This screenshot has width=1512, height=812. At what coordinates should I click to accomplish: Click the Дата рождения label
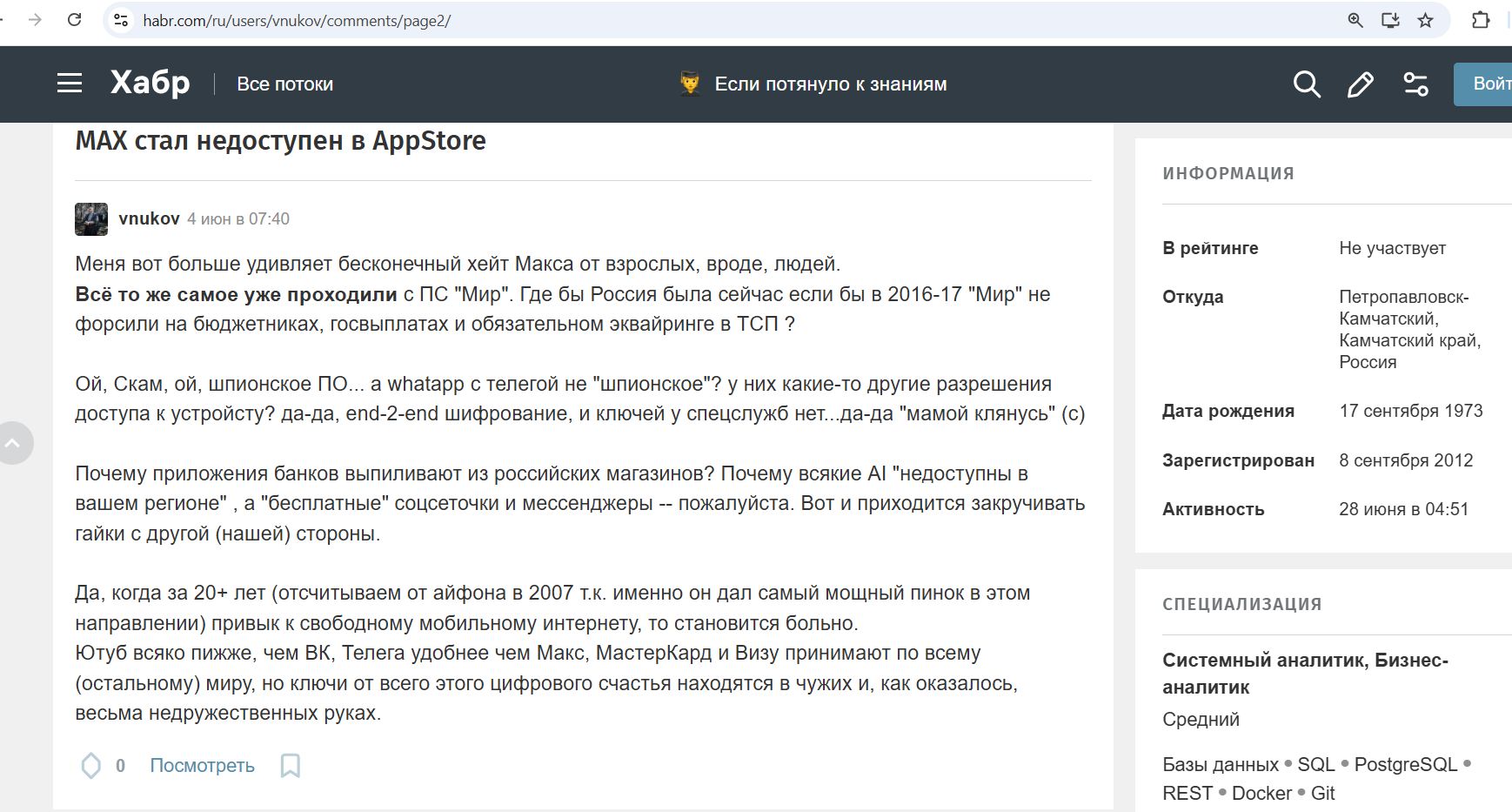1228,411
